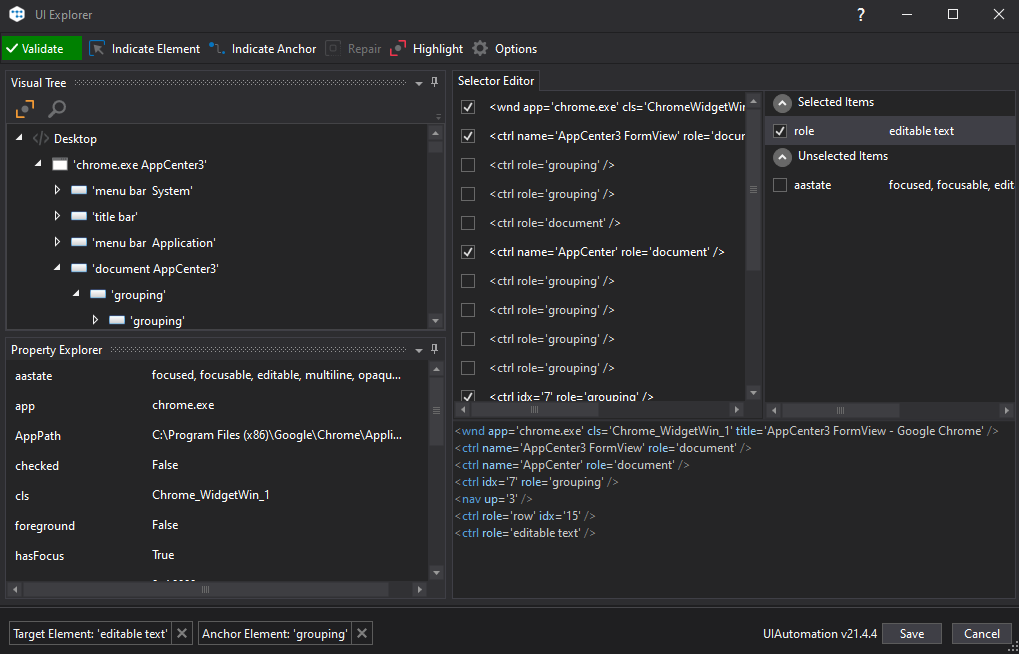Uncheck the role editable text attribute

tap(780, 131)
